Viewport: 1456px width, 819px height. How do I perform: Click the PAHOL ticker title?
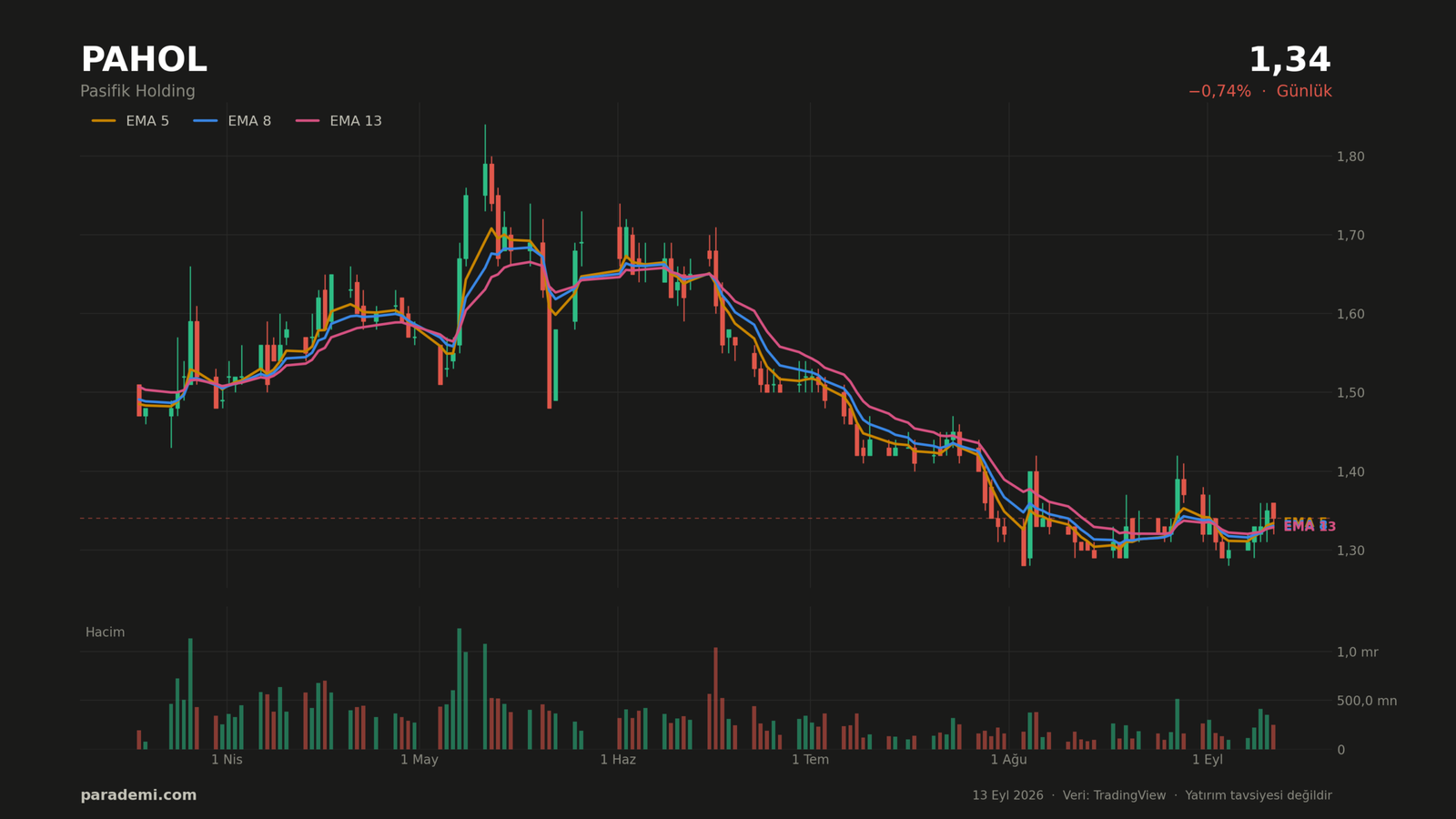coord(144,60)
